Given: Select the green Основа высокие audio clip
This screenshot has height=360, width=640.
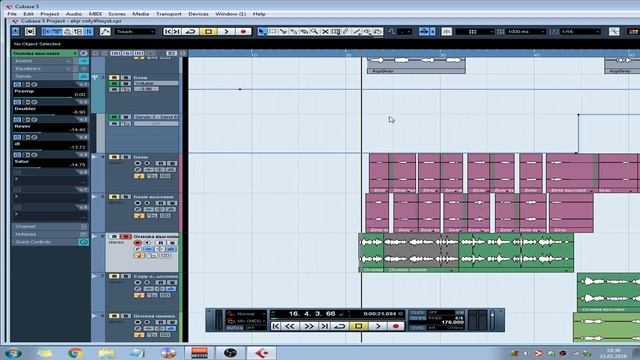Looking at the screenshot, I should (x=466, y=252).
